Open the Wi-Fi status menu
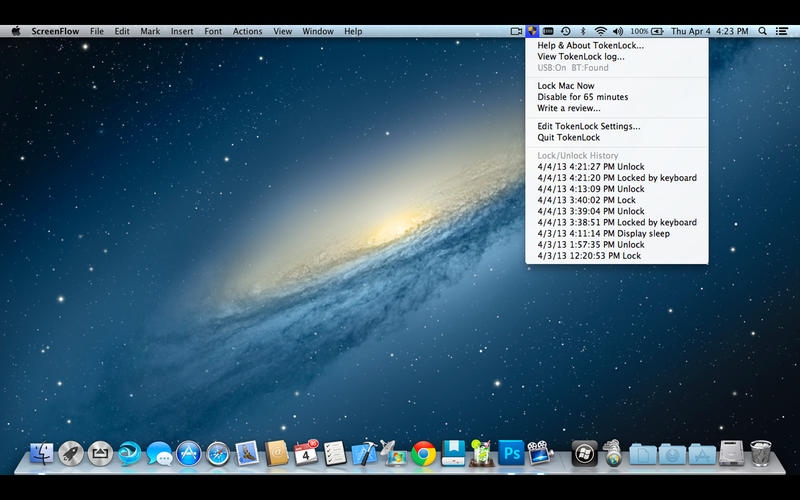The height and width of the screenshot is (500, 800). click(600, 31)
